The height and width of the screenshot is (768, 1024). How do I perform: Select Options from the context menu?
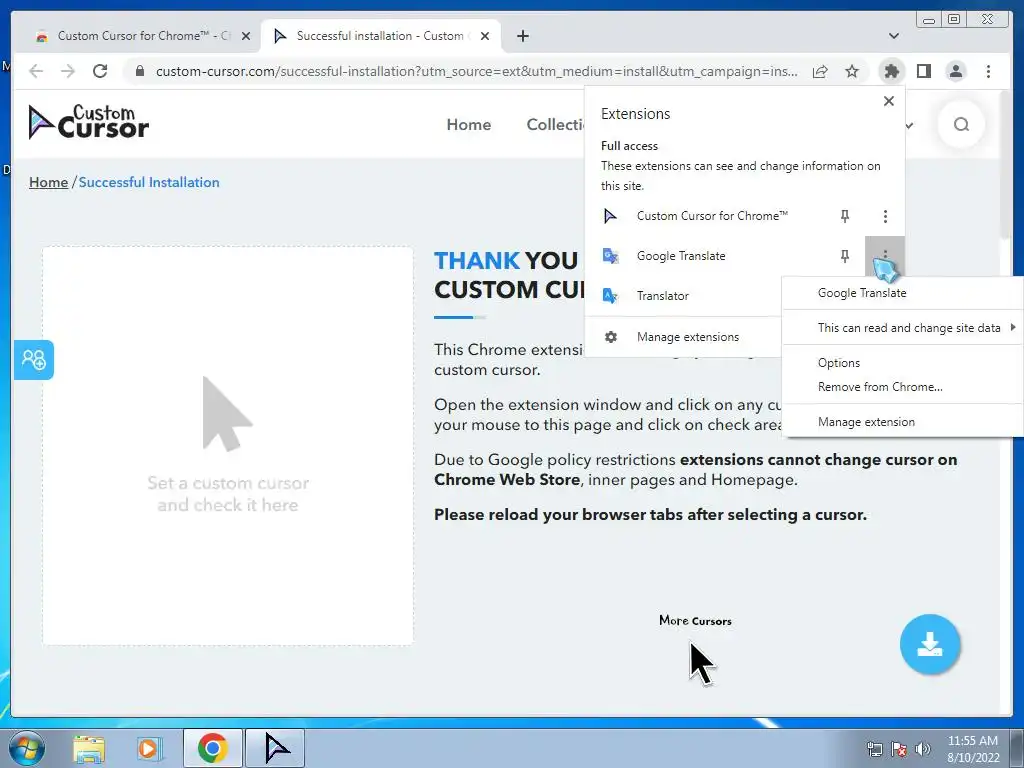click(839, 363)
